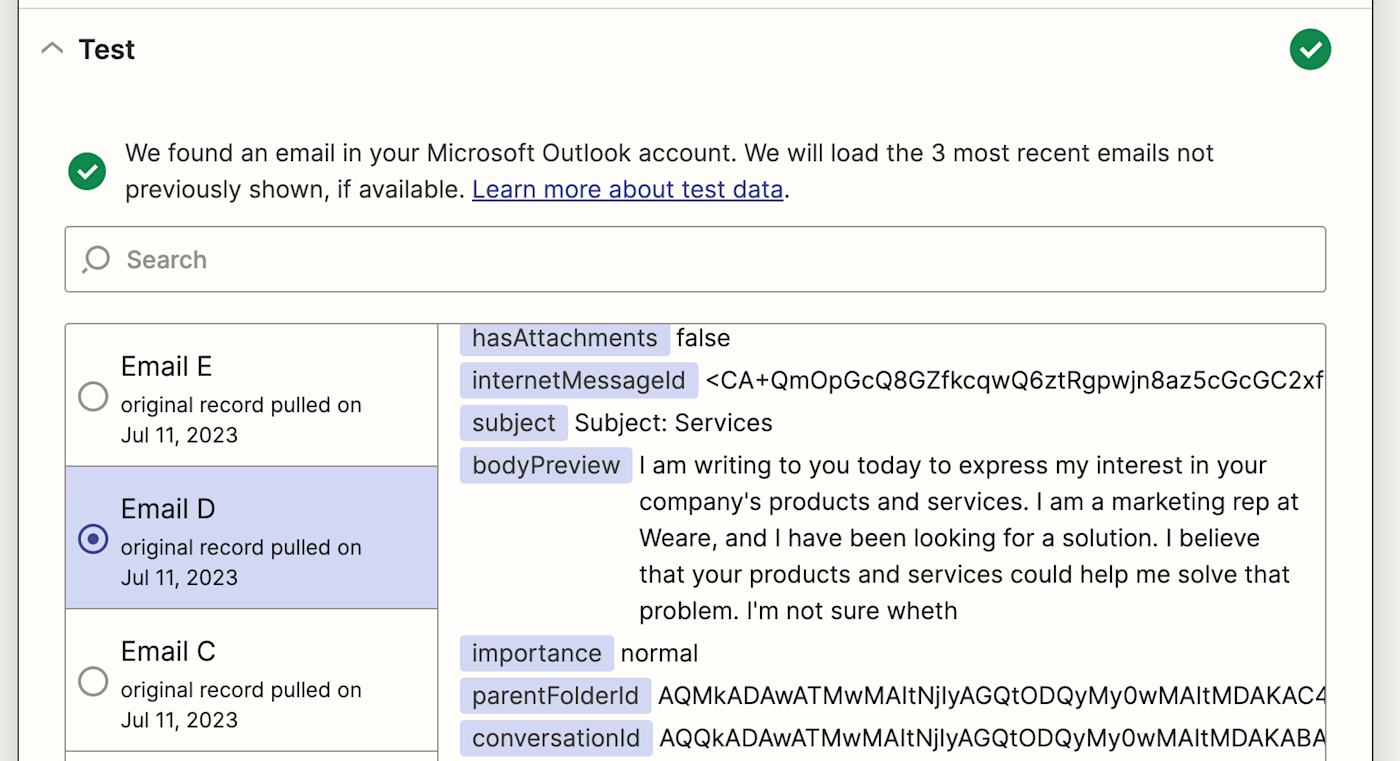Open Learn more about test data link
The image size is (1400, 761).
coord(627,189)
